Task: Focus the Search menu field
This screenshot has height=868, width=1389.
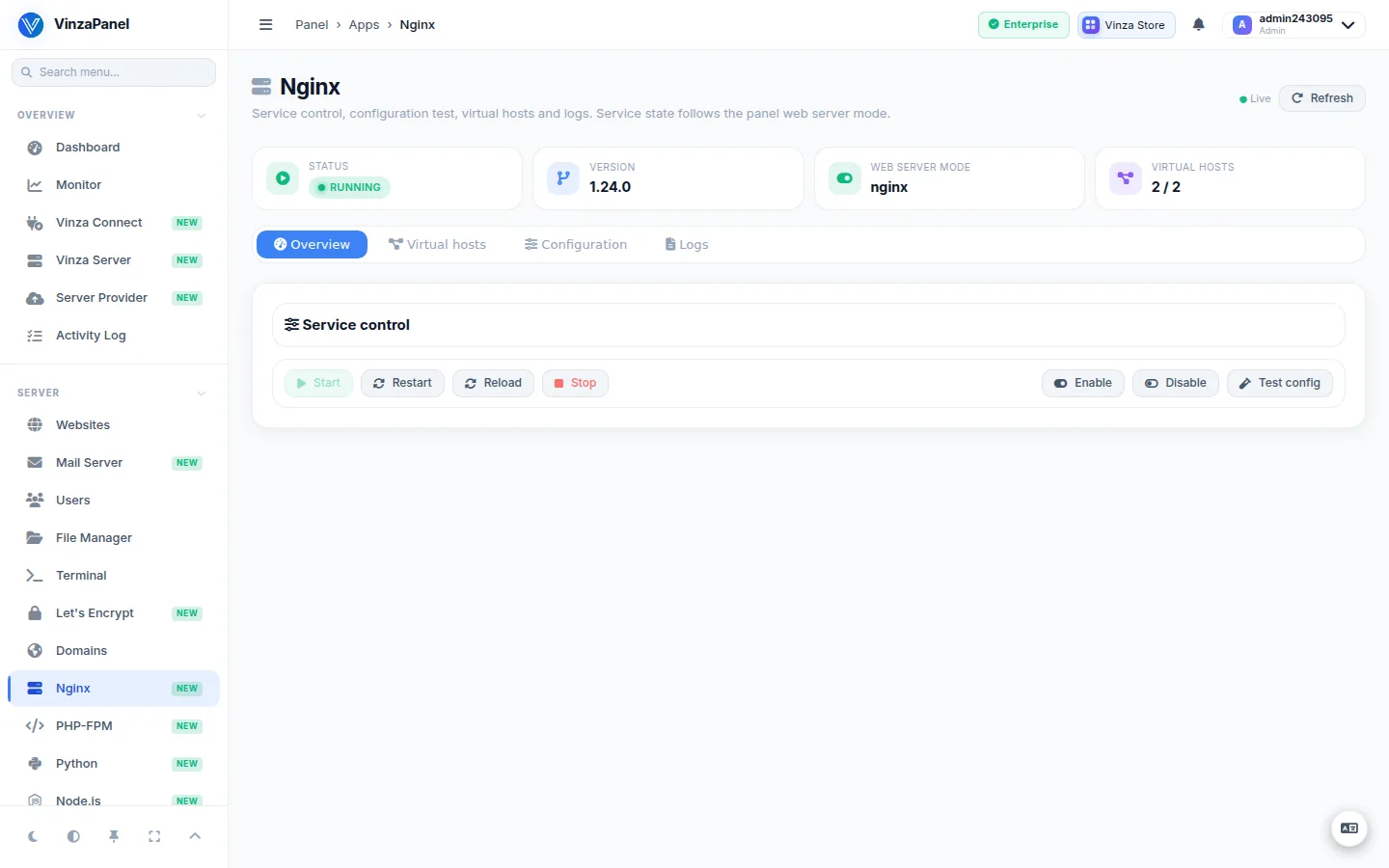Action: coord(114,72)
